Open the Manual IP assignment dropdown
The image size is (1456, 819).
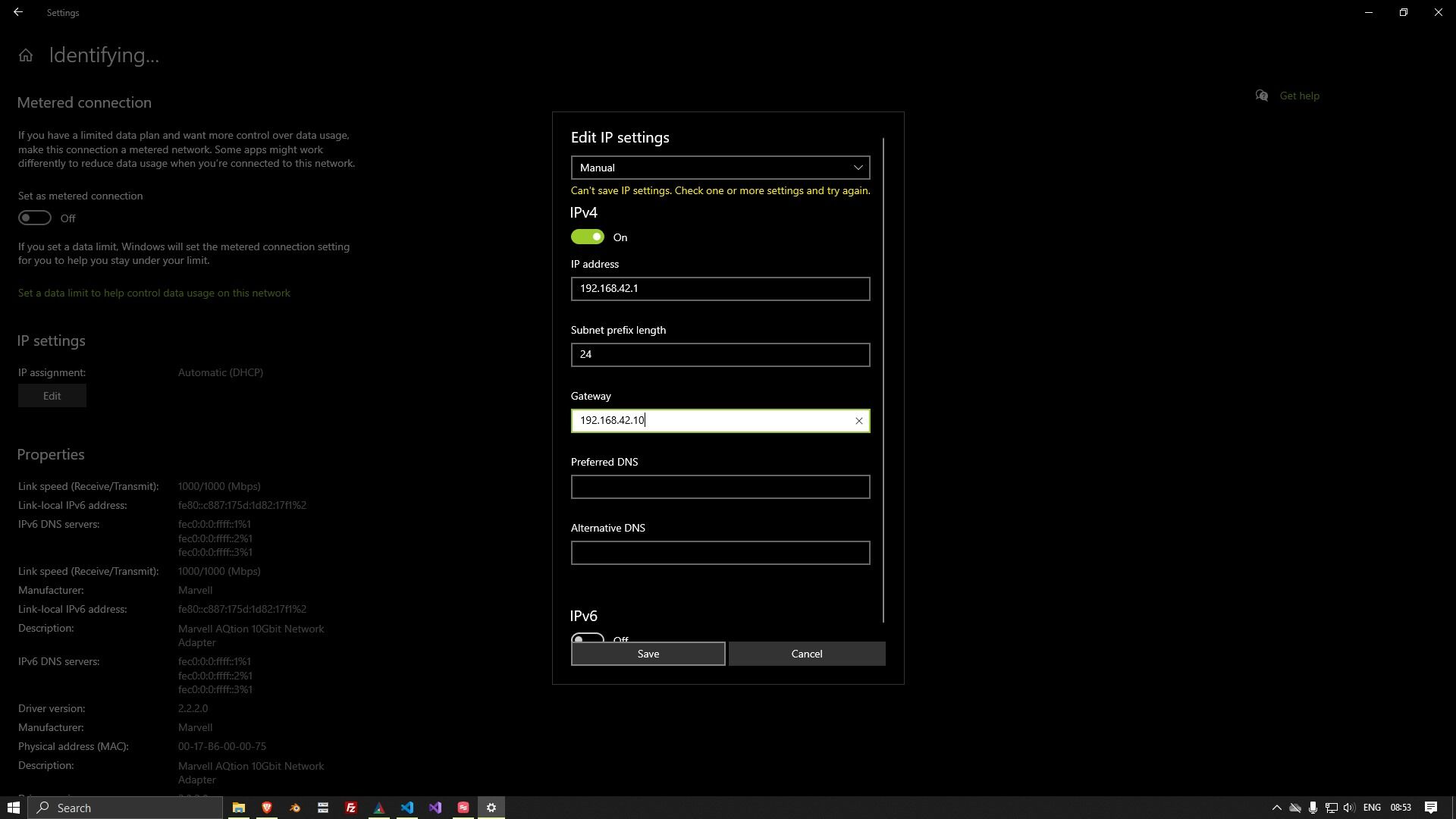[720, 168]
